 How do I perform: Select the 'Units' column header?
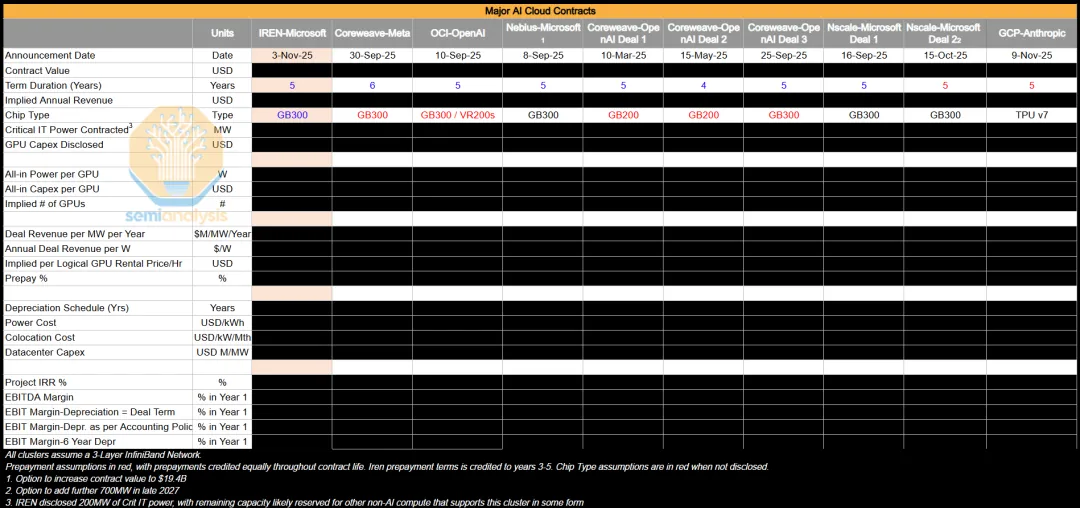[x=222, y=32]
